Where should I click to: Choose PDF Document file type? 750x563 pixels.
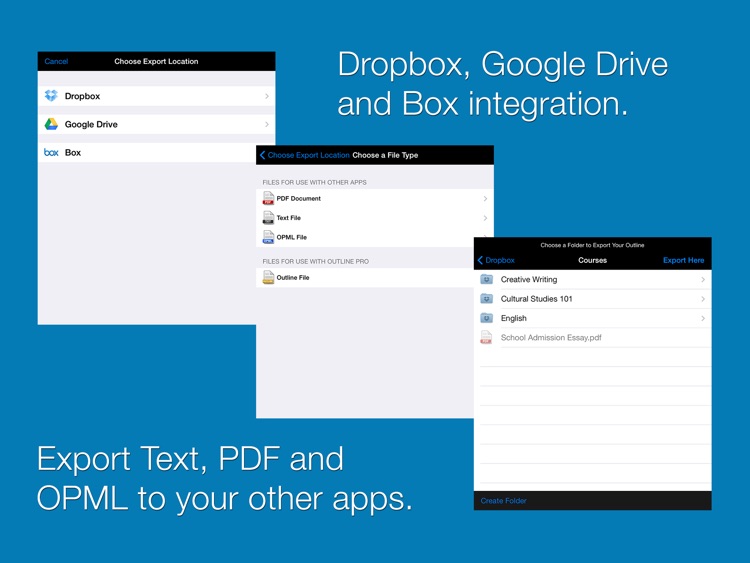375,199
